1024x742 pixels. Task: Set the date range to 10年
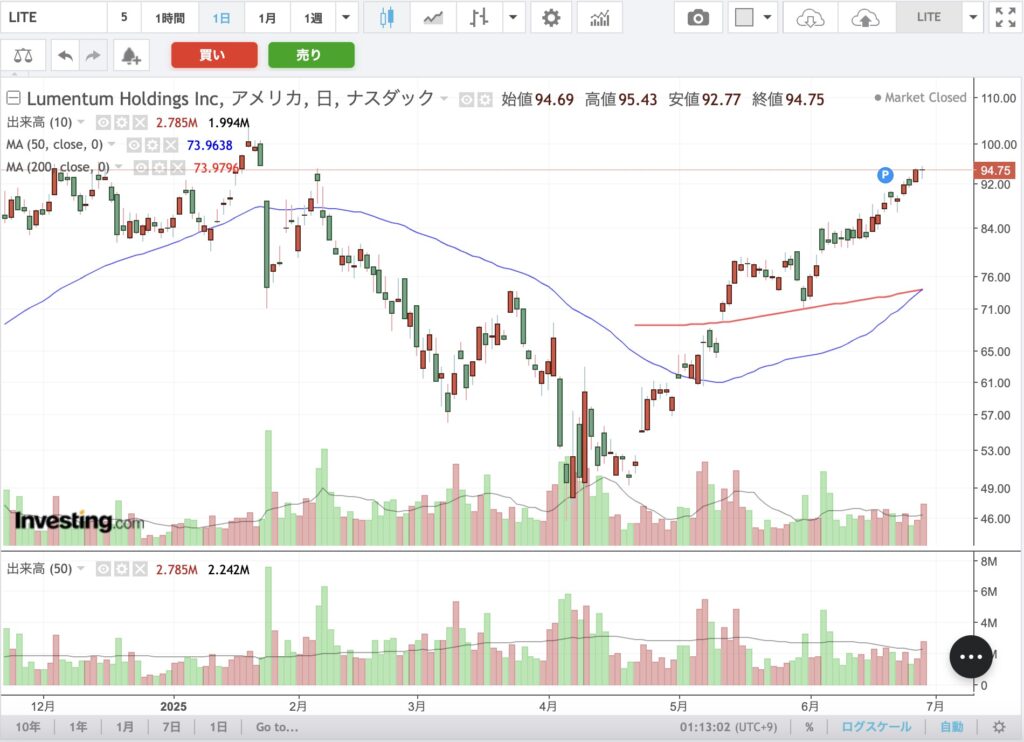(x=27, y=726)
